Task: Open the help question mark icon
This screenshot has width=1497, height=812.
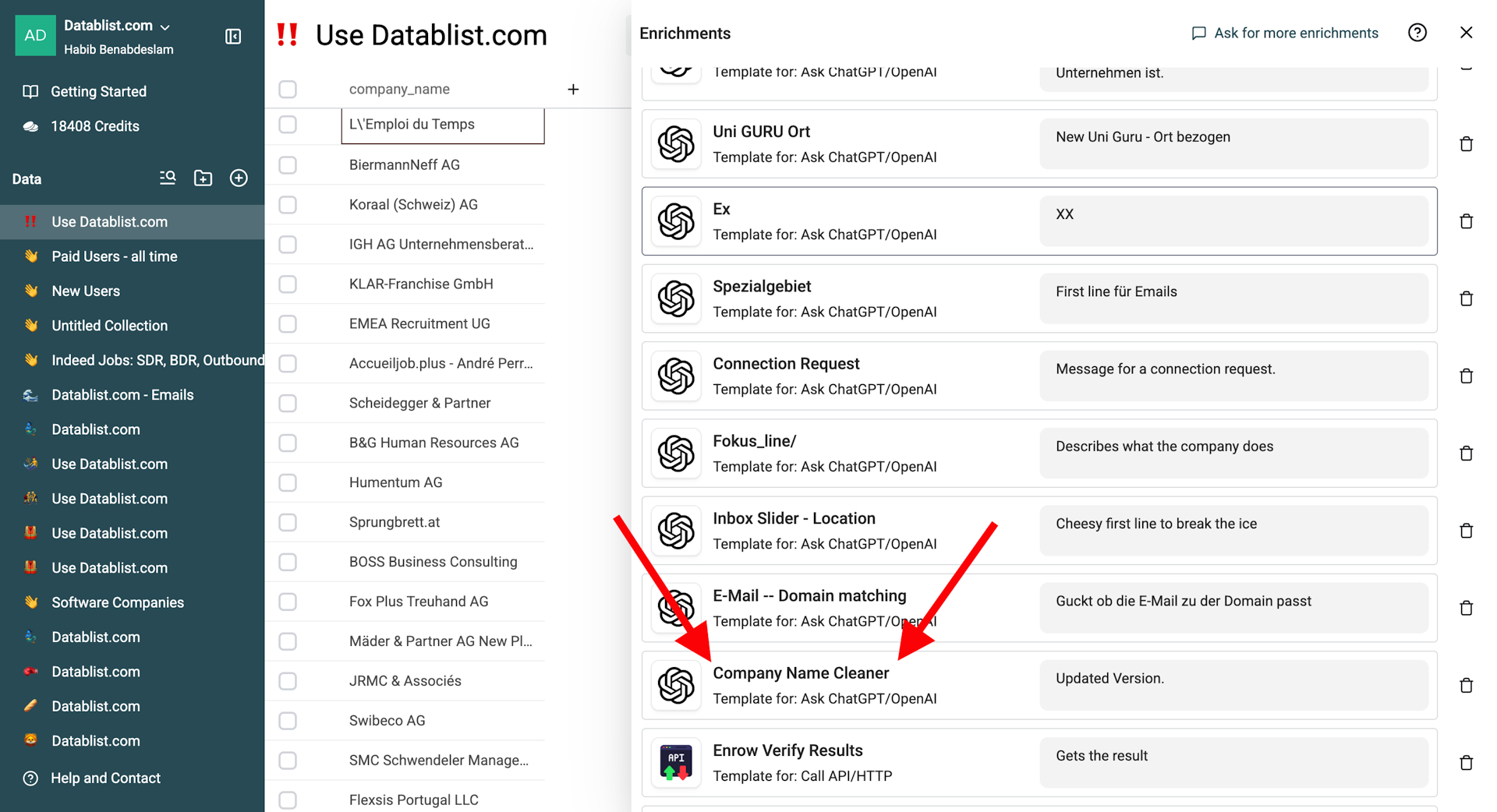Action: coord(1417,33)
